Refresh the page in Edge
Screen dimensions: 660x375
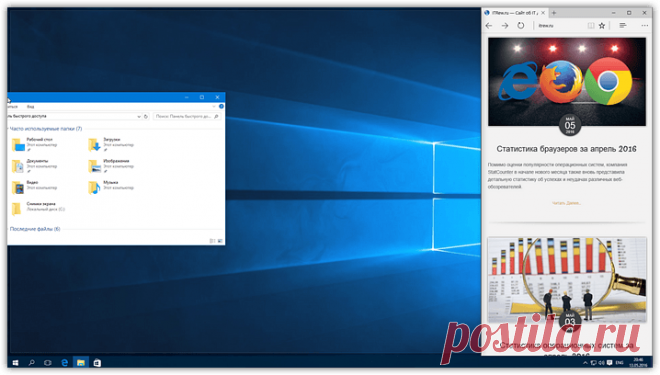521,26
